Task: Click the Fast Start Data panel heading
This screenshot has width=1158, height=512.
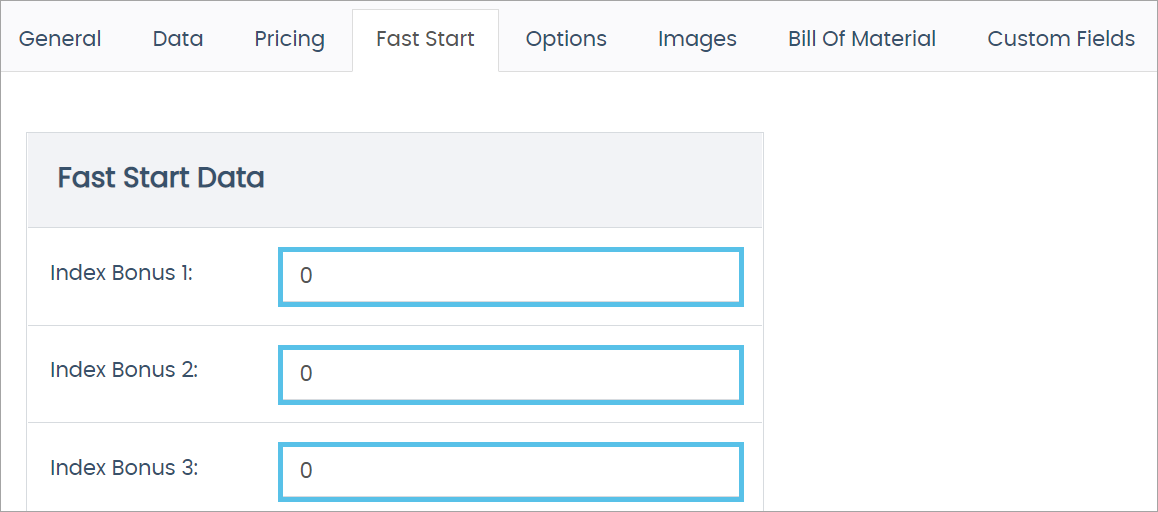Action: (x=161, y=178)
